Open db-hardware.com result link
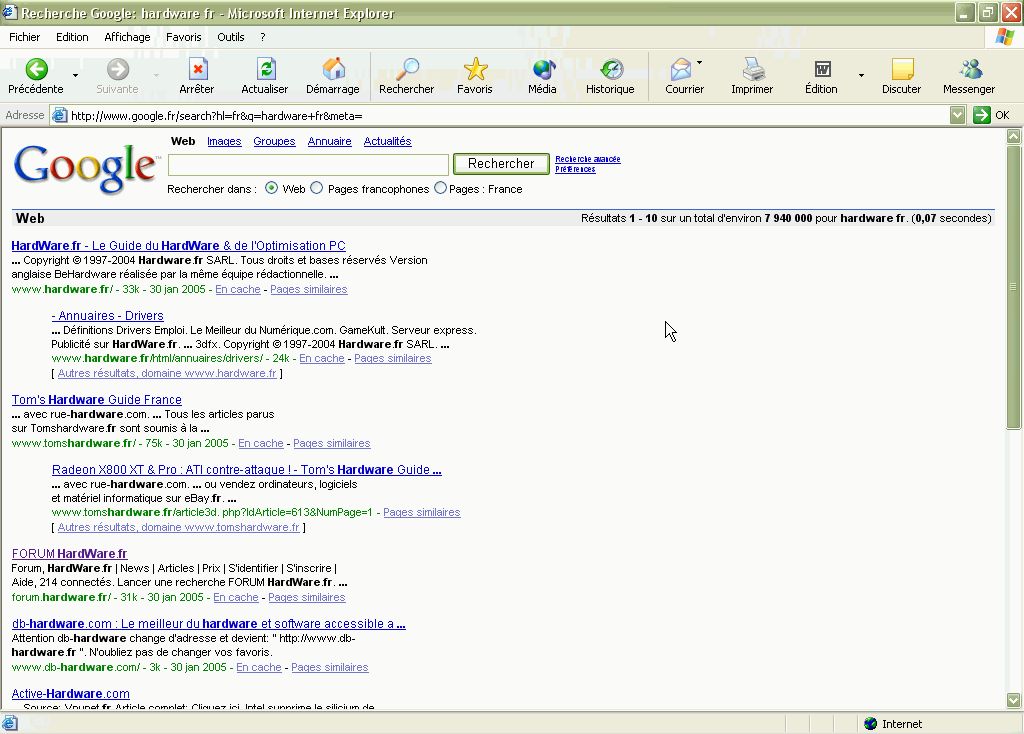The image size is (1024, 734). point(208,624)
